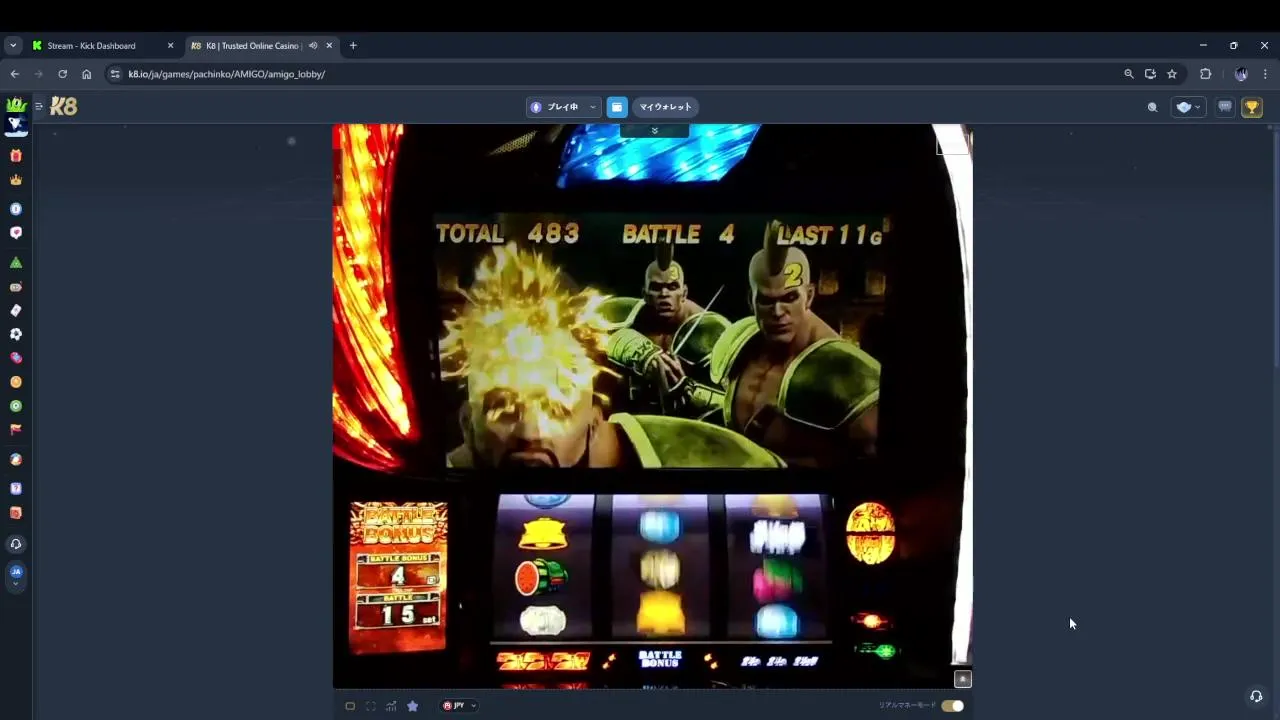The image size is (1280, 720).
Task: Open the avatar profile dropdown in header
Action: pyautogui.click(x=1188, y=107)
